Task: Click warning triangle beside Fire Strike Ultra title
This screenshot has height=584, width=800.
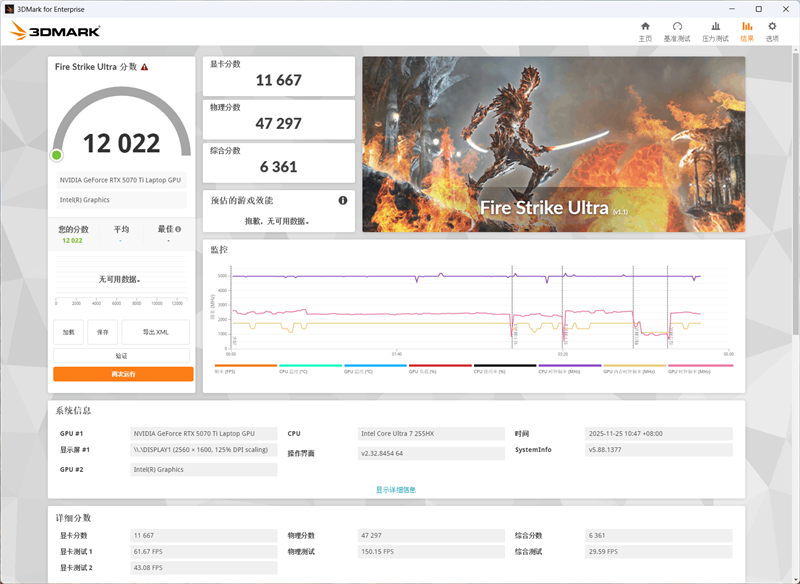Action: point(144,67)
